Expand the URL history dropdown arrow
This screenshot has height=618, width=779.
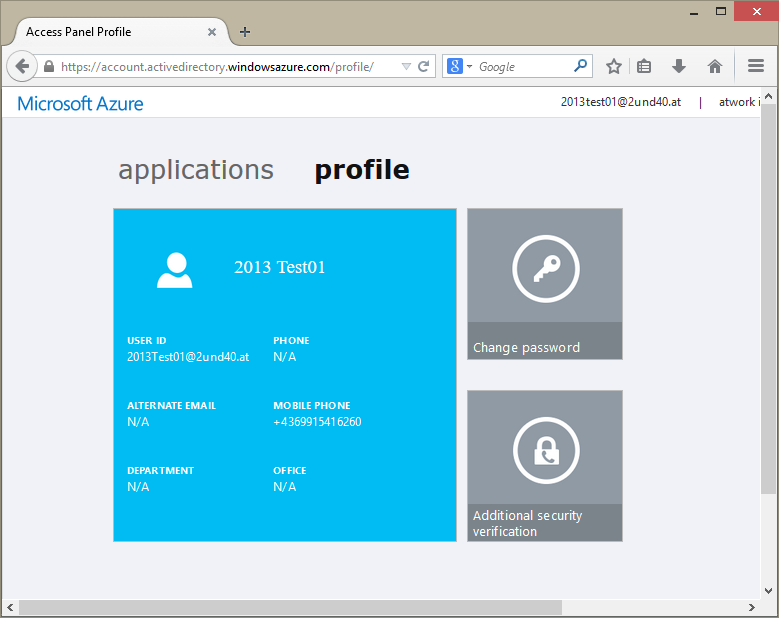click(x=405, y=66)
